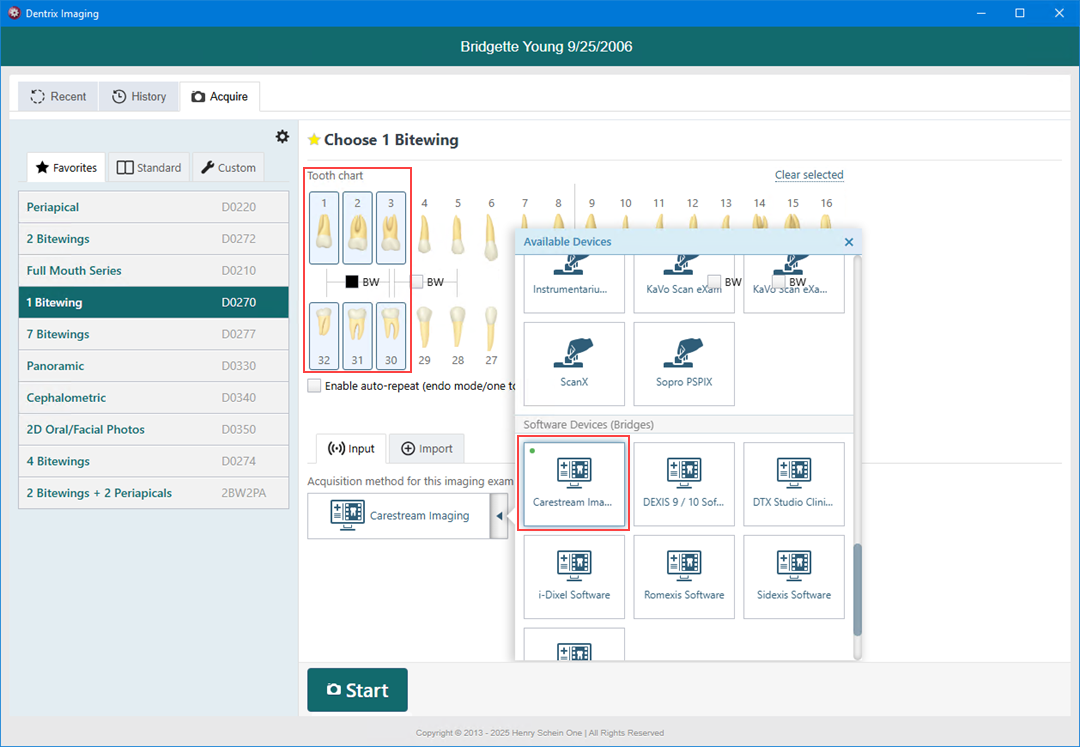The image size is (1080, 747).
Task: Enable auto-repeat checkbox
Action: 315,386
